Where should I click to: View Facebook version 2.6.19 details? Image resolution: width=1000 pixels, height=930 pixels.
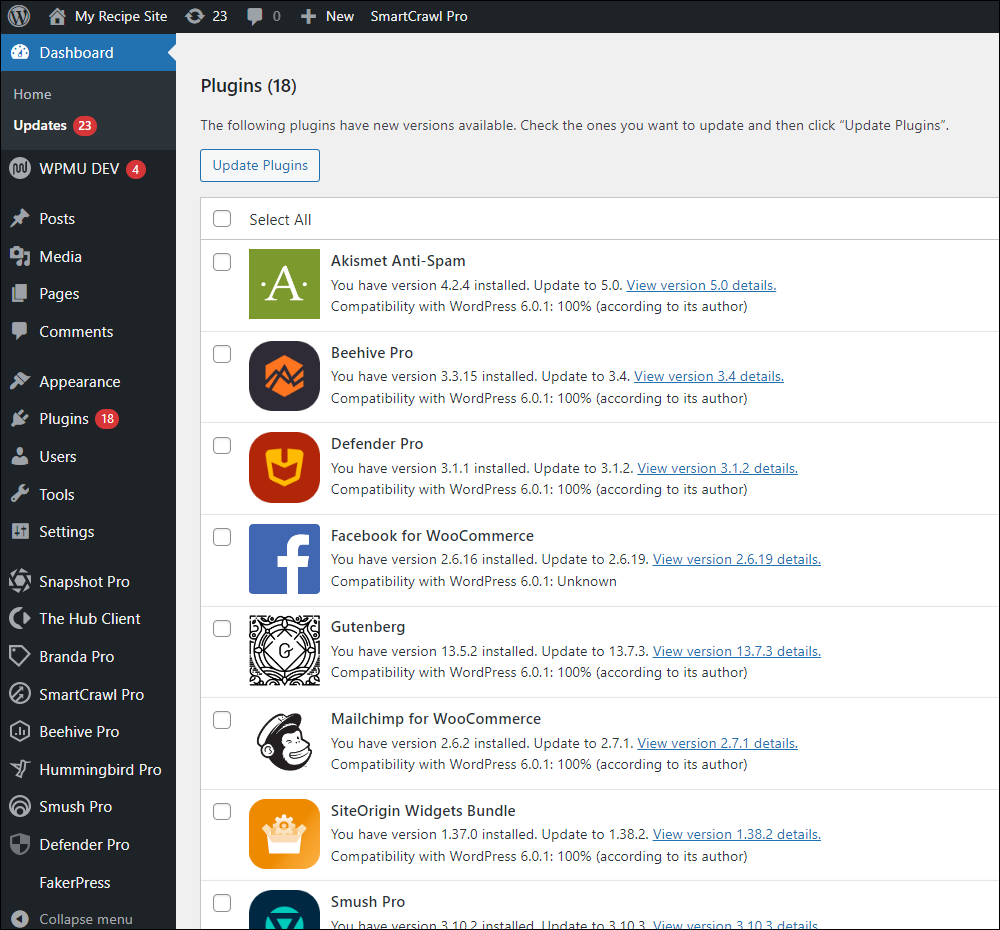coord(737,559)
